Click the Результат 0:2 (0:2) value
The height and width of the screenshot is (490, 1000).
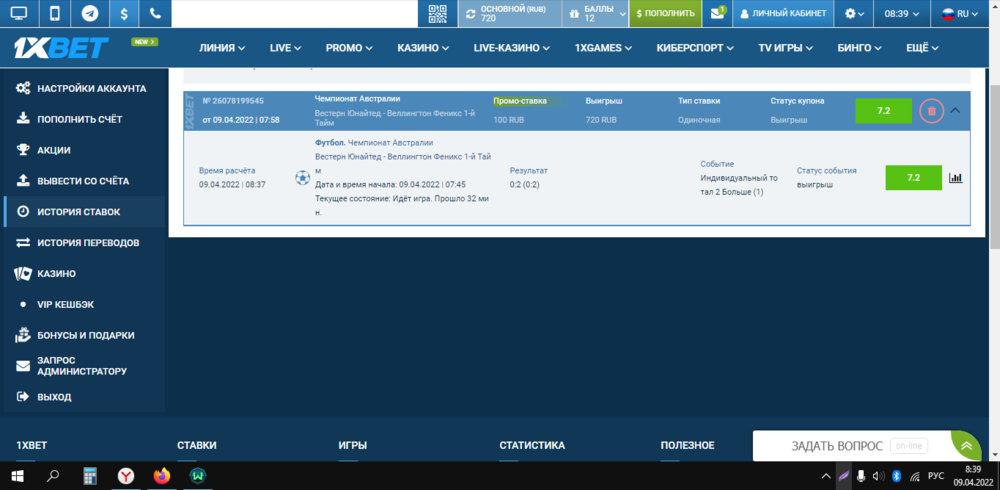[524, 184]
